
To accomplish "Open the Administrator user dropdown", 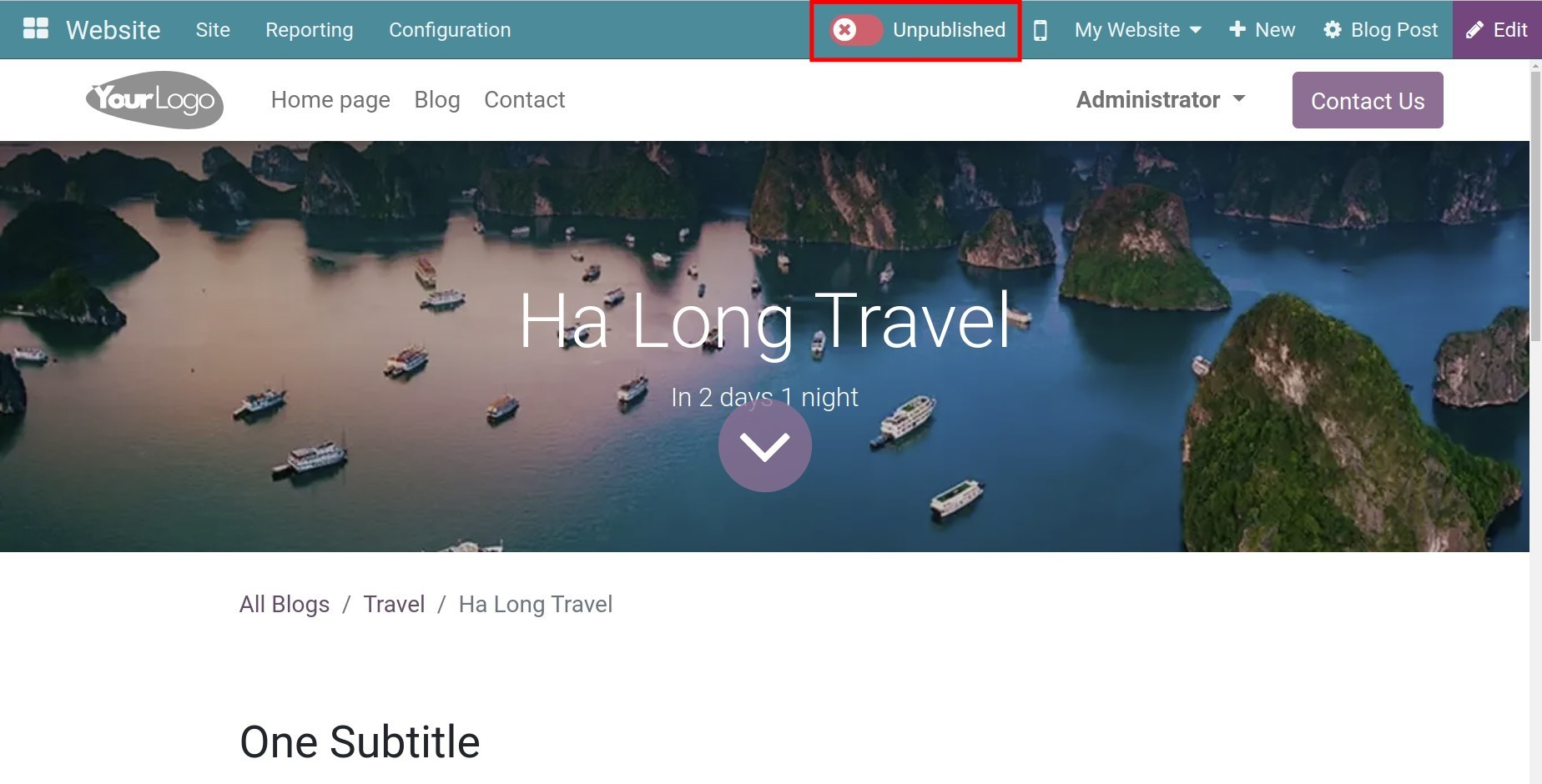I will [1161, 100].
